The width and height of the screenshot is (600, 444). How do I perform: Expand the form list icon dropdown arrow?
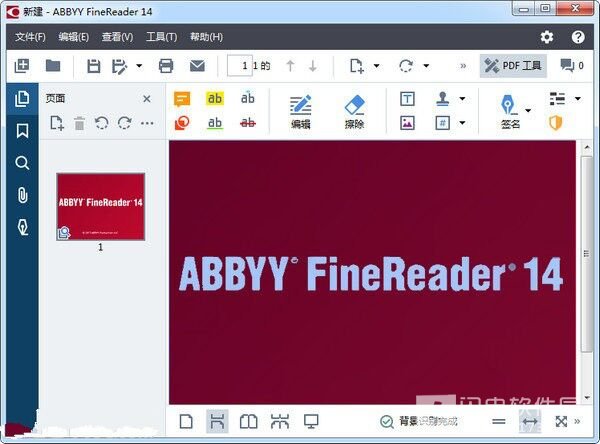(578, 99)
